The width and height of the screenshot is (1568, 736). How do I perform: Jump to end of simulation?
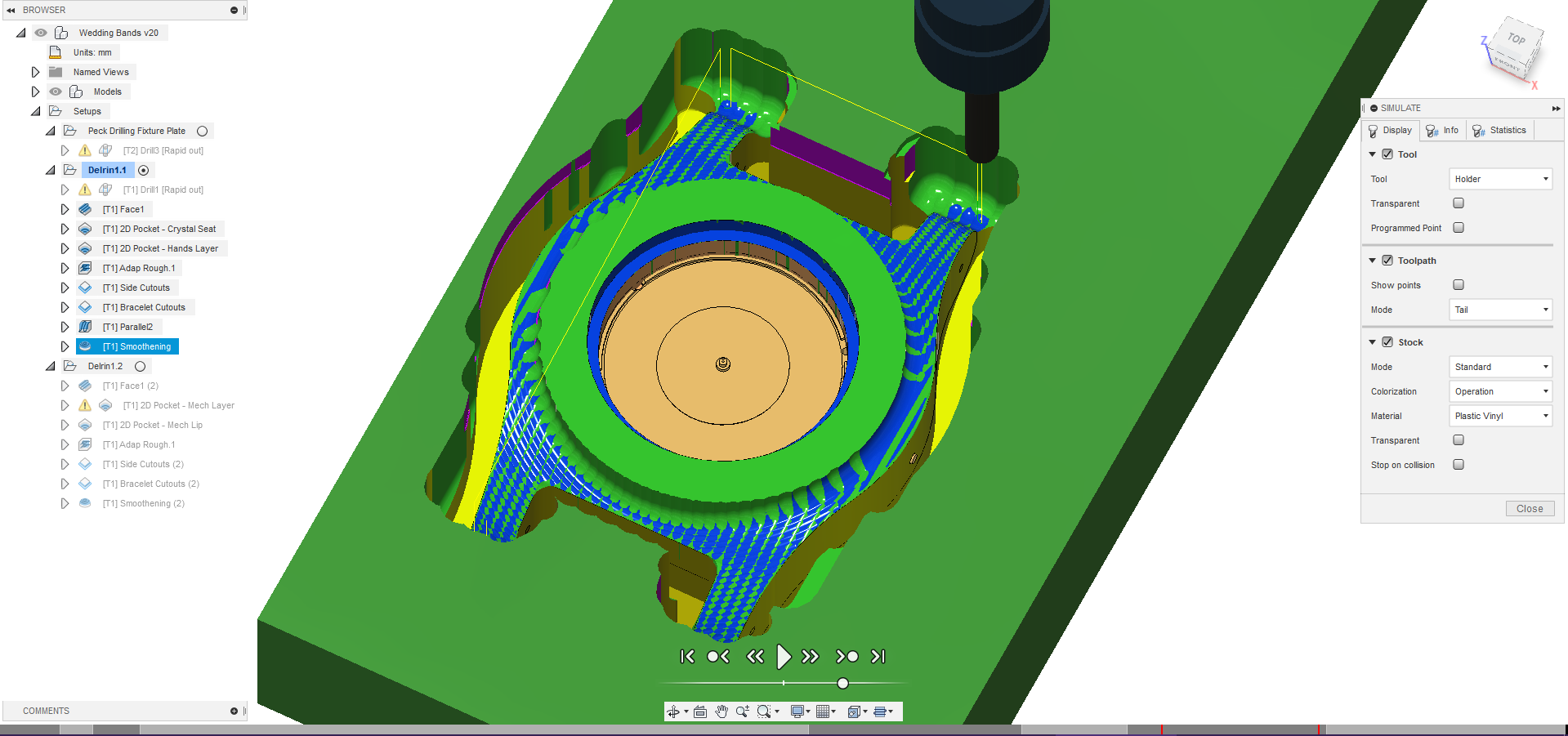[878, 657]
